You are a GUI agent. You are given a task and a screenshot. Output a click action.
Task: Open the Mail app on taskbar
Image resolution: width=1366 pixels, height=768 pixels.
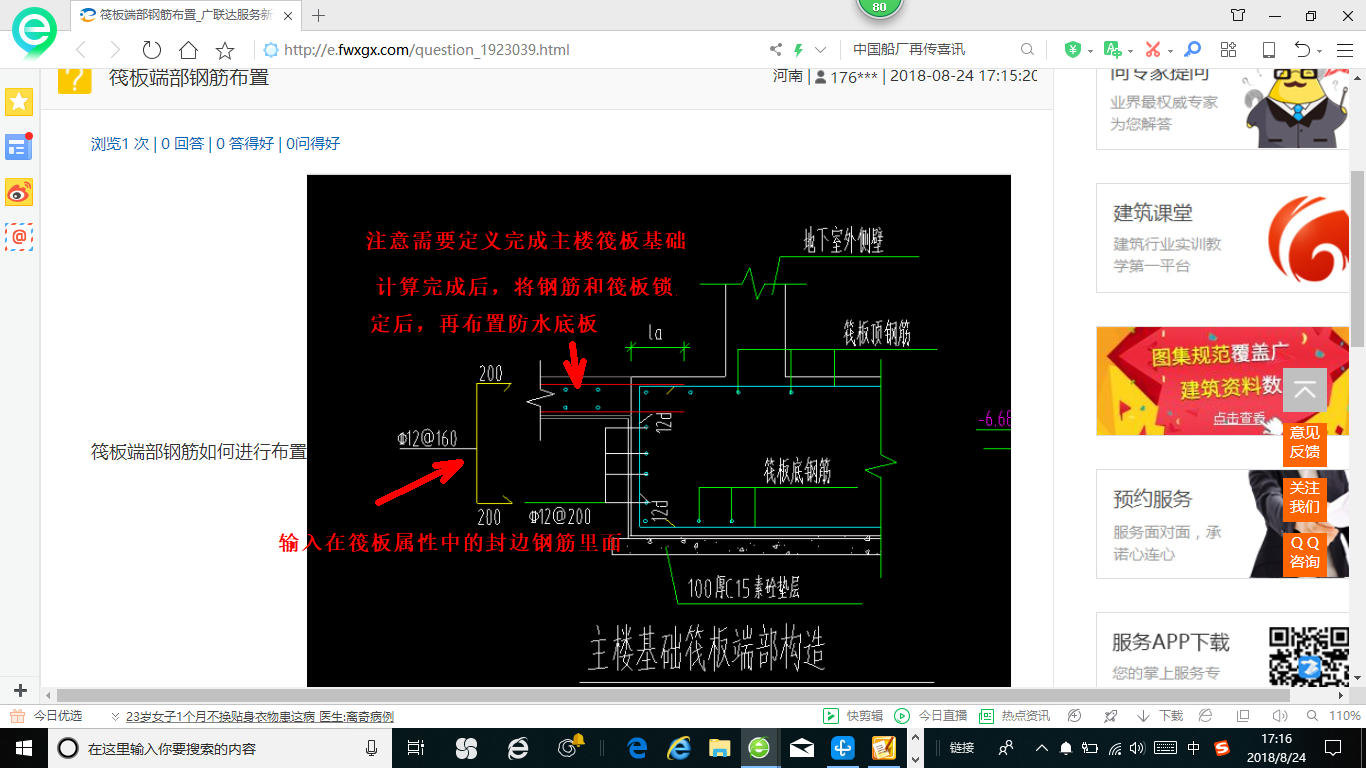point(801,748)
